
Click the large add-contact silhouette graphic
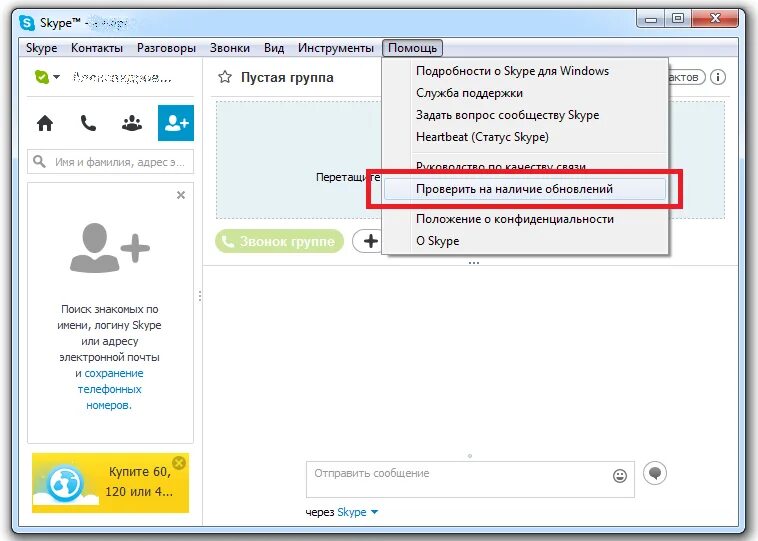click(x=110, y=248)
